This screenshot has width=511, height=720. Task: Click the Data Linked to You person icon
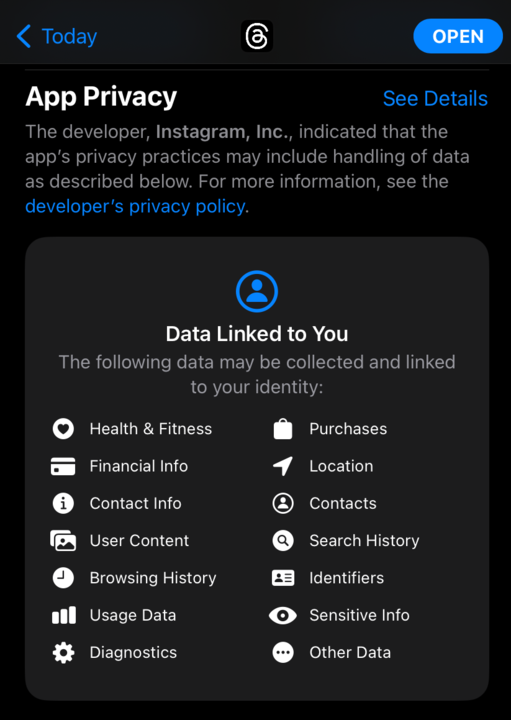tap(257, 291)
